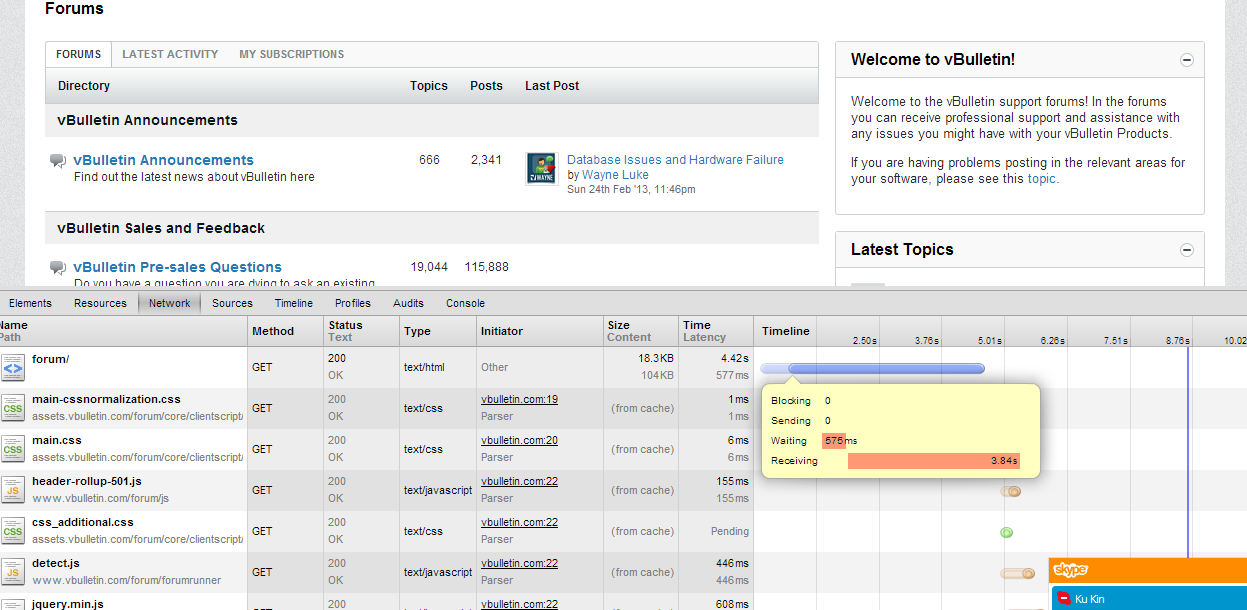Click the Topics column header in the forum list

coord(429,86)
